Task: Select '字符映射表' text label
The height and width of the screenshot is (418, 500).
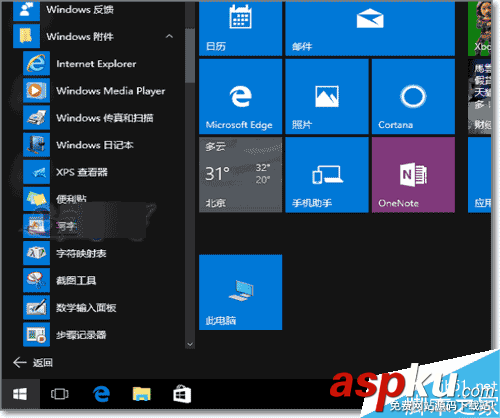Action: pos(81,254)
